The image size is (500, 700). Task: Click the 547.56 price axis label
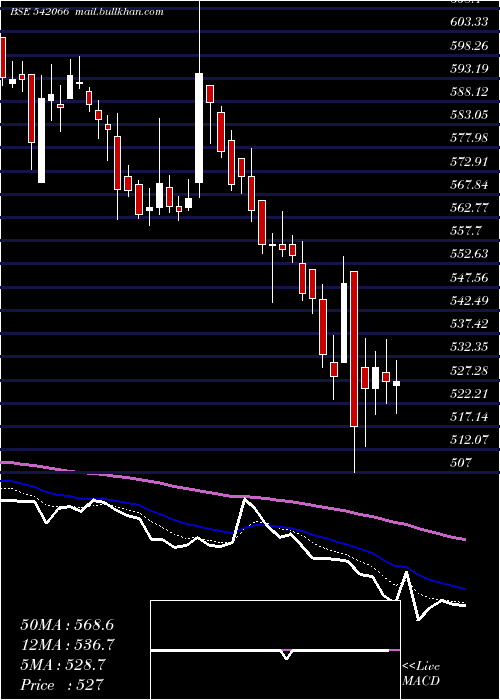[469, 277]
